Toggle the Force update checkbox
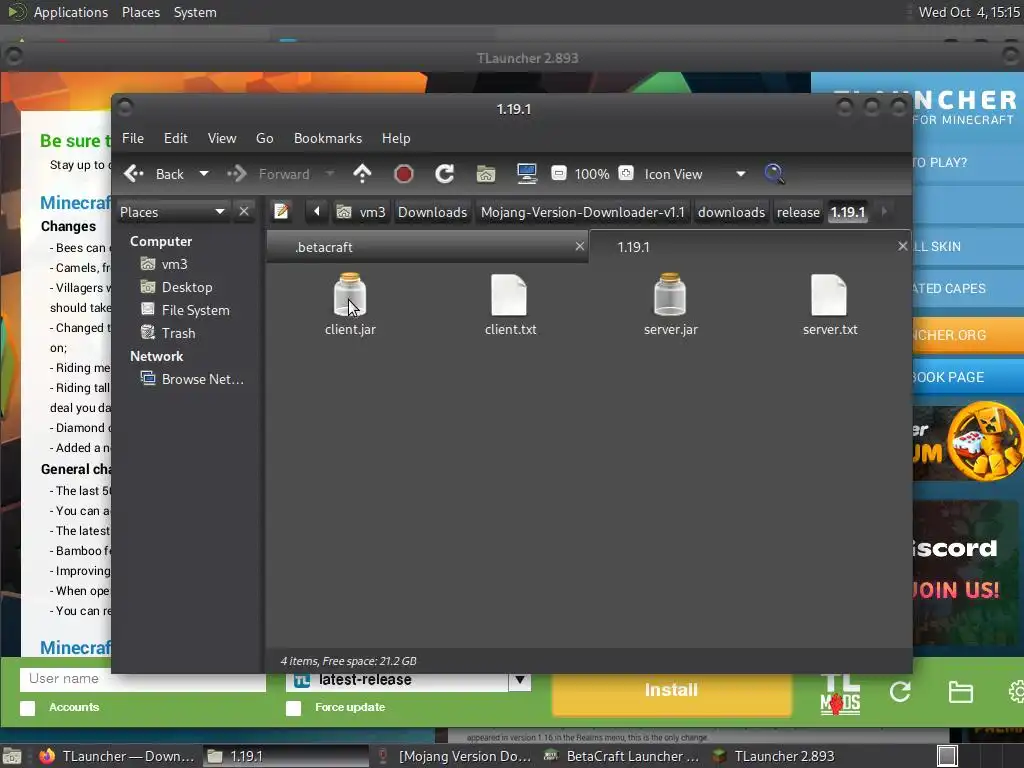This screenshot has height=768, width=1024. [x=293, y=708]
